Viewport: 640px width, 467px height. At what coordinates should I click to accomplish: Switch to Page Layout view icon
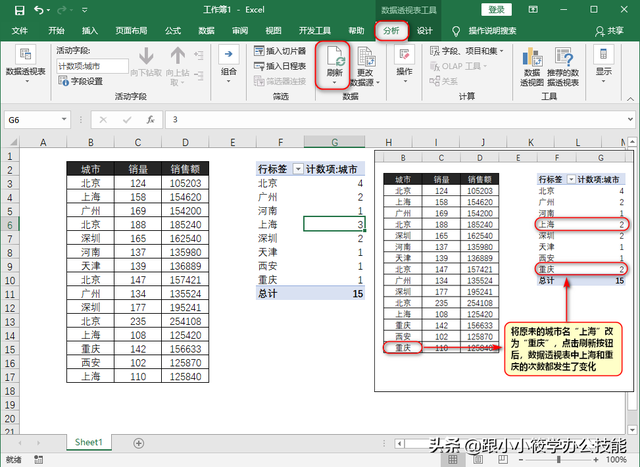478,460
